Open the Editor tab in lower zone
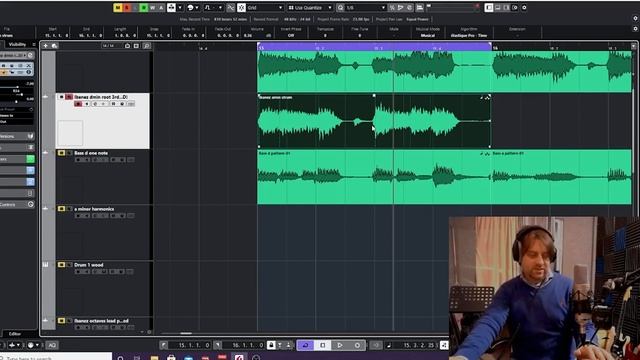 (x=15, y=334)
